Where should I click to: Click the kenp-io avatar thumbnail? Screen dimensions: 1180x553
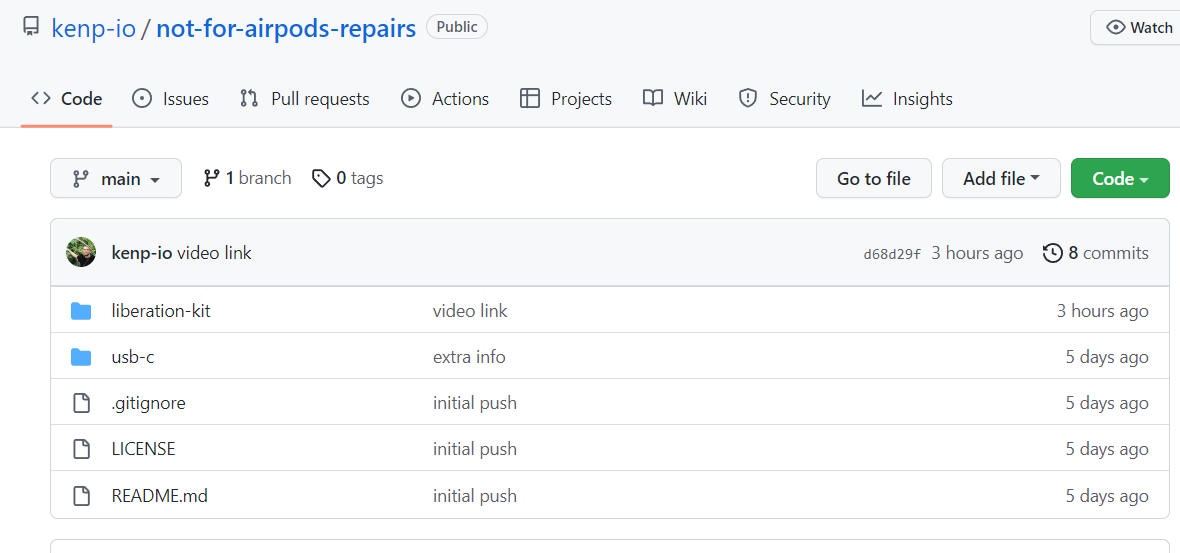click(81, 252)
